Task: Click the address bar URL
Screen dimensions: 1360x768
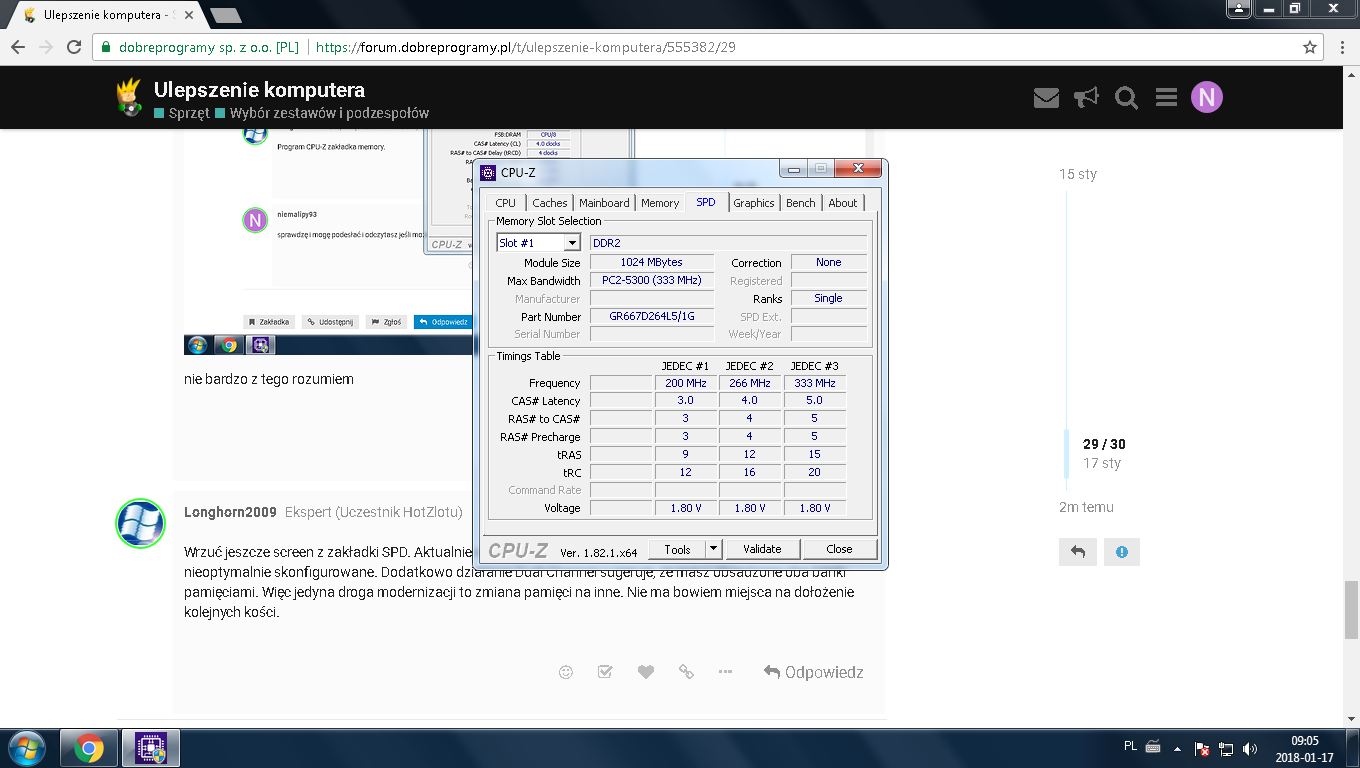Action: (526, 47)
